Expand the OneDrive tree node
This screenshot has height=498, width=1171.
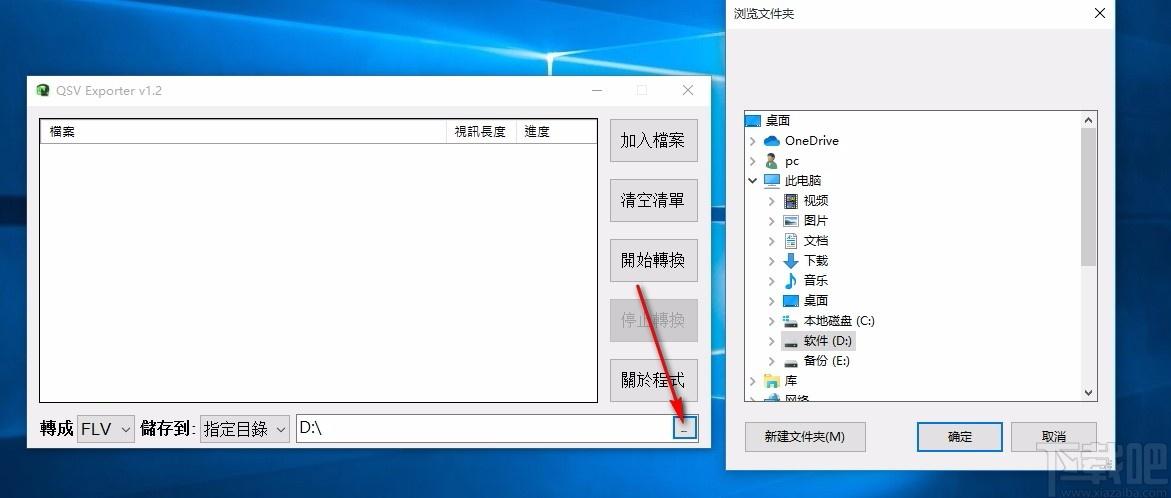[753, 140]
